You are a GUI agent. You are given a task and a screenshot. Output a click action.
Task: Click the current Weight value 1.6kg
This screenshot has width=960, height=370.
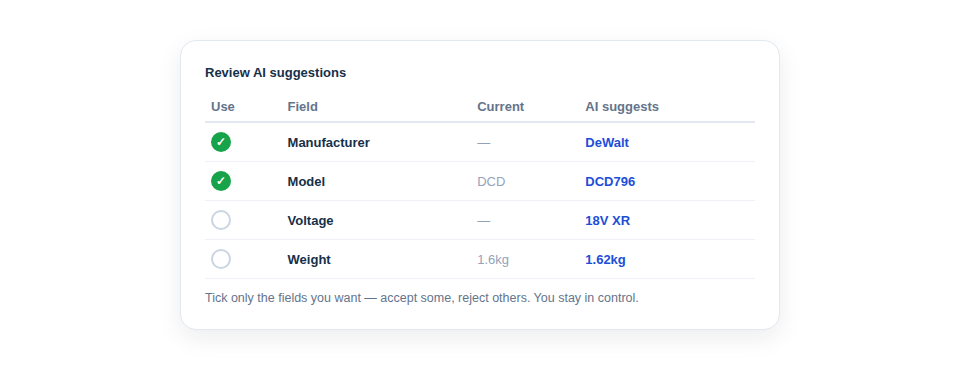pyautogui.click(x=493, y=260)
